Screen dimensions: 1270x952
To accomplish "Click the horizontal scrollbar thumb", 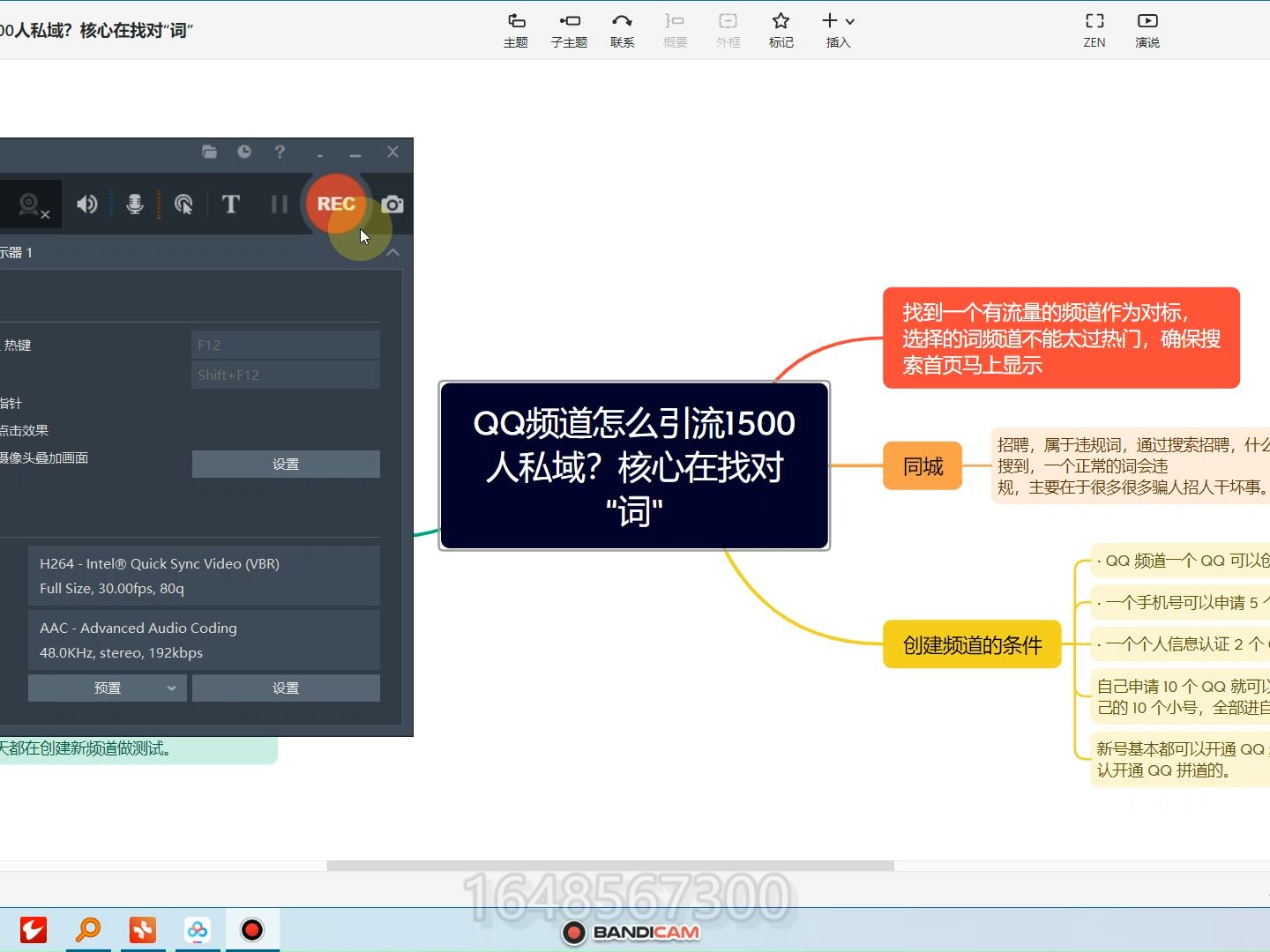I will pyautogui.click(x=610, y=866).
